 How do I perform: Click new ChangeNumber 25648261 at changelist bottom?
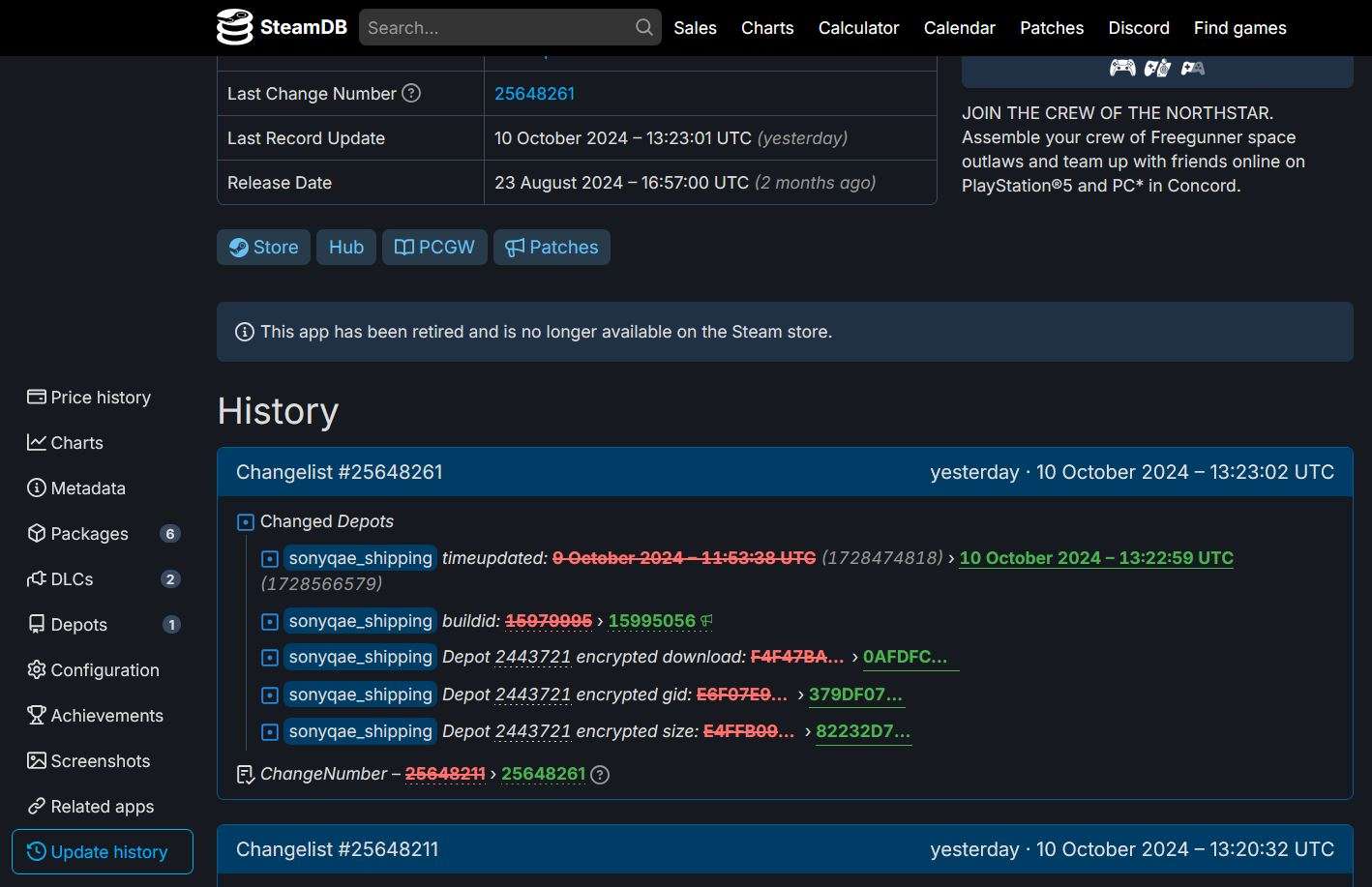[x=543, y=774]
